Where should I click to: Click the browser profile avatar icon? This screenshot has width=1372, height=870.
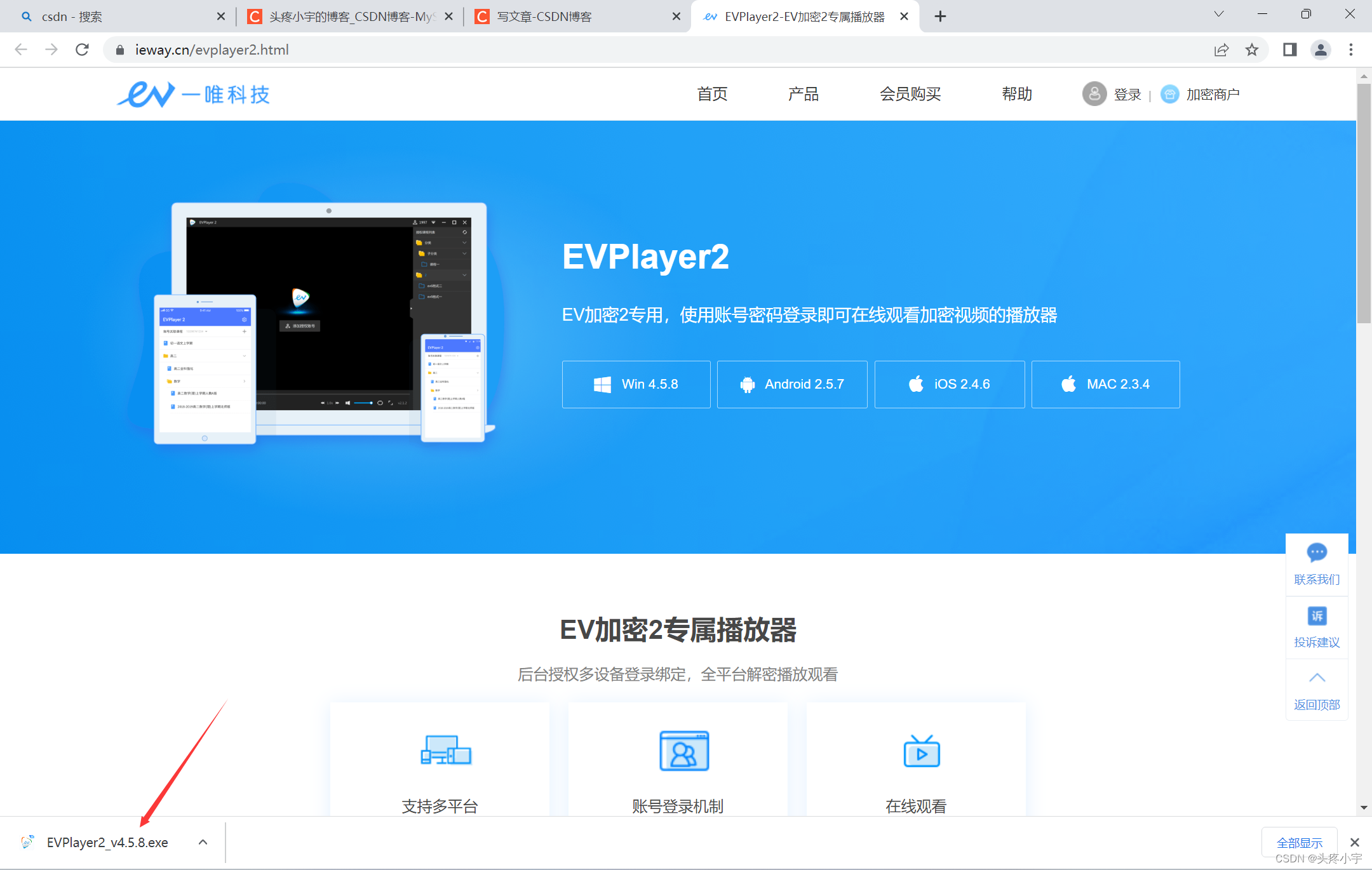click(x=1321, y=50)
